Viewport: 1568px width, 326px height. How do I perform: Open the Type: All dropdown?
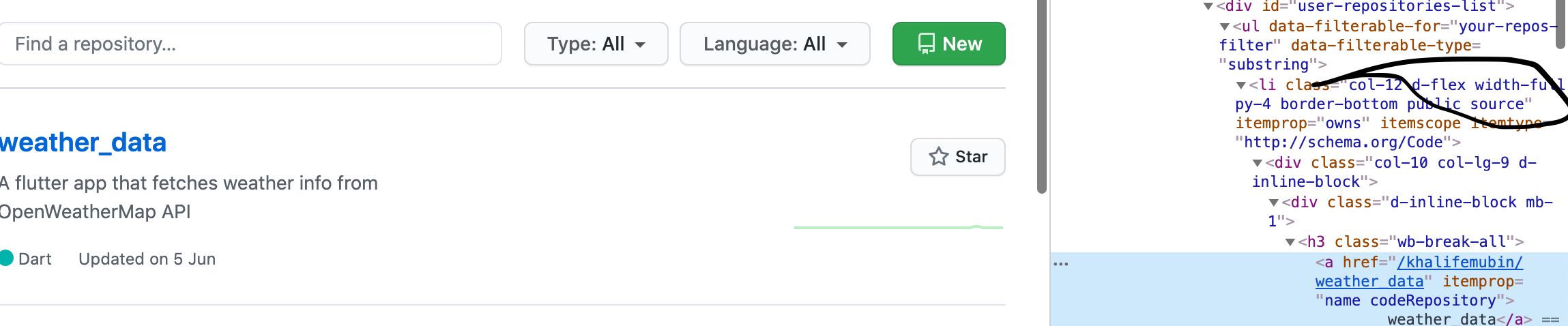pos(596,44)
